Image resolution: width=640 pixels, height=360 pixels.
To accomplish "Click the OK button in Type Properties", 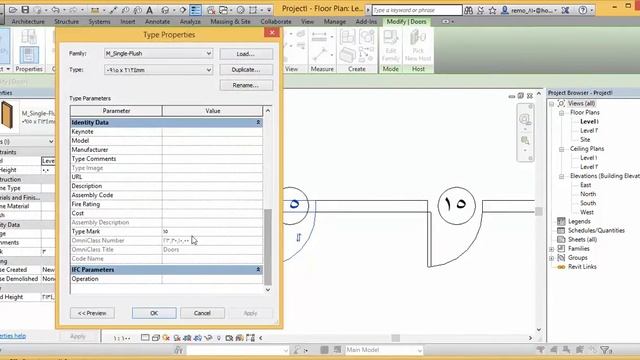I will pos(154,313).
